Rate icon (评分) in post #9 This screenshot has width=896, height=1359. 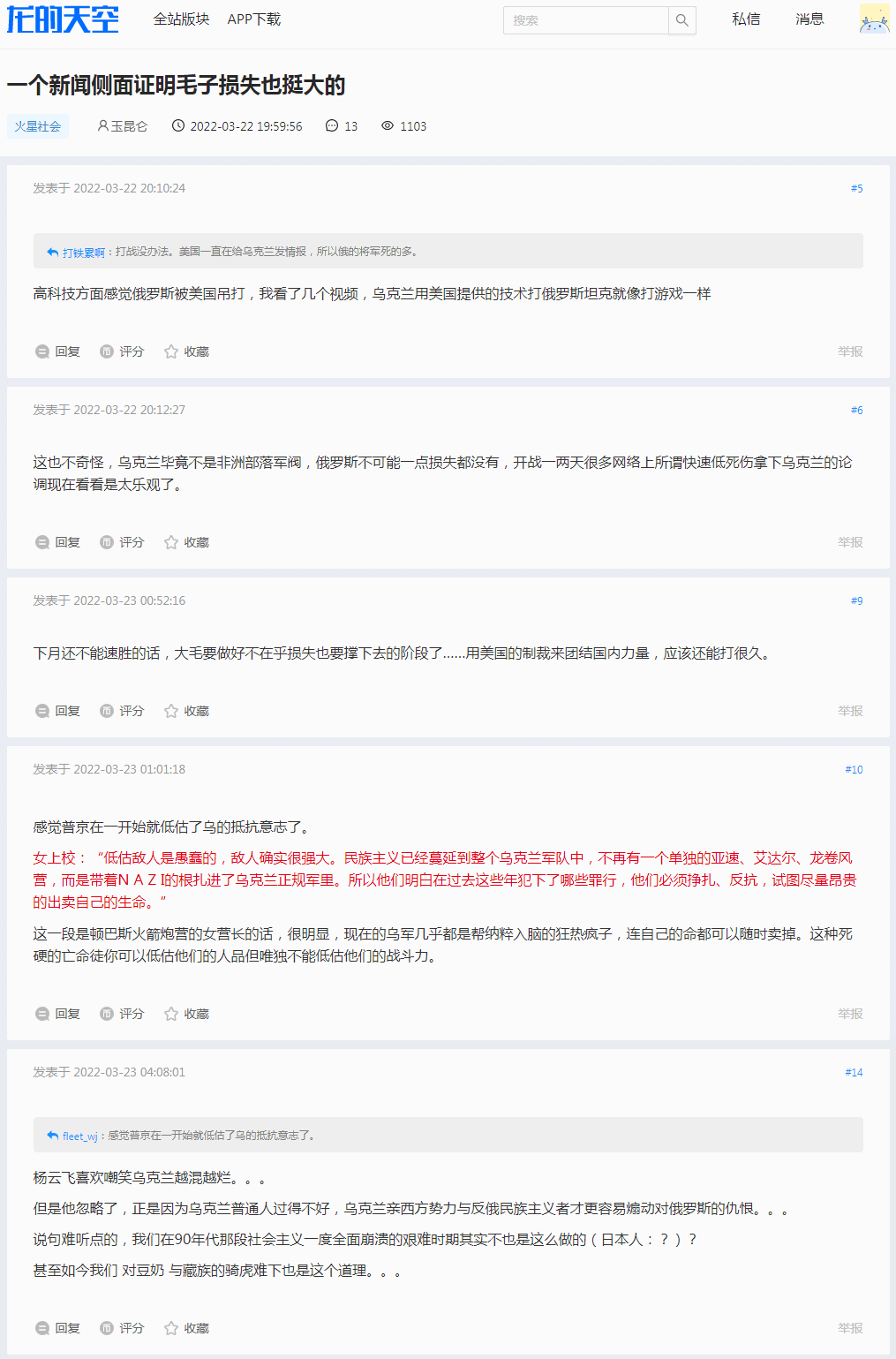tap(107, 711)
